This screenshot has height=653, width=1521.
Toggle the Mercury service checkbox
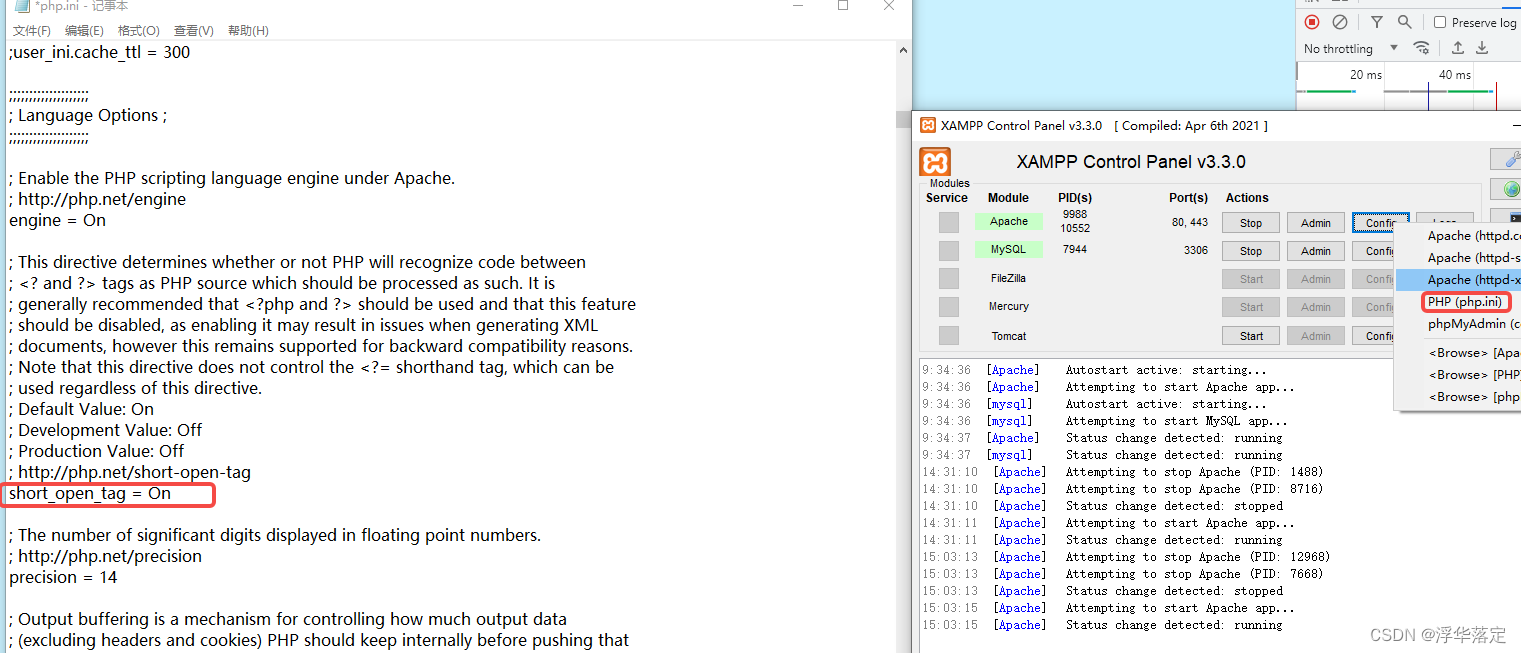[x=948, y=306]
